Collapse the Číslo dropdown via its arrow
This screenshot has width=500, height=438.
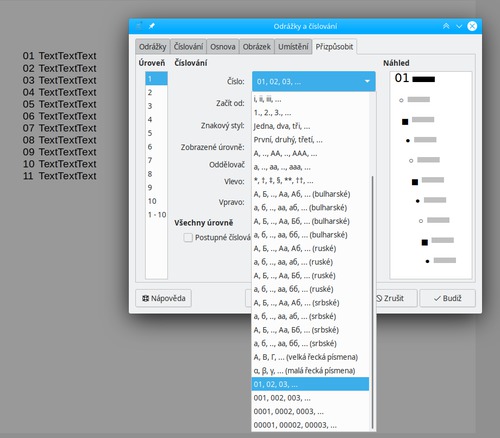(x=367, y=81)
